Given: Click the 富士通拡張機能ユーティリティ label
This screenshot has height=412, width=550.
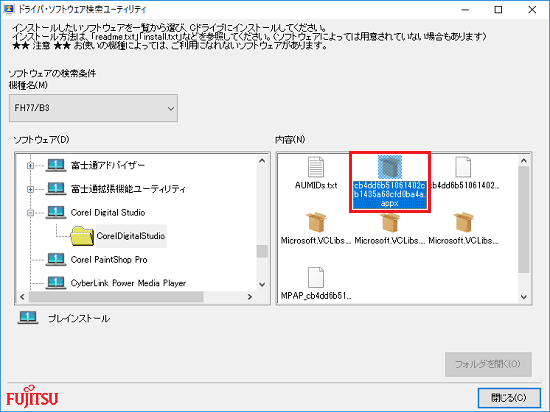Looking at the screenshot, I should click(x=128, y=189).
